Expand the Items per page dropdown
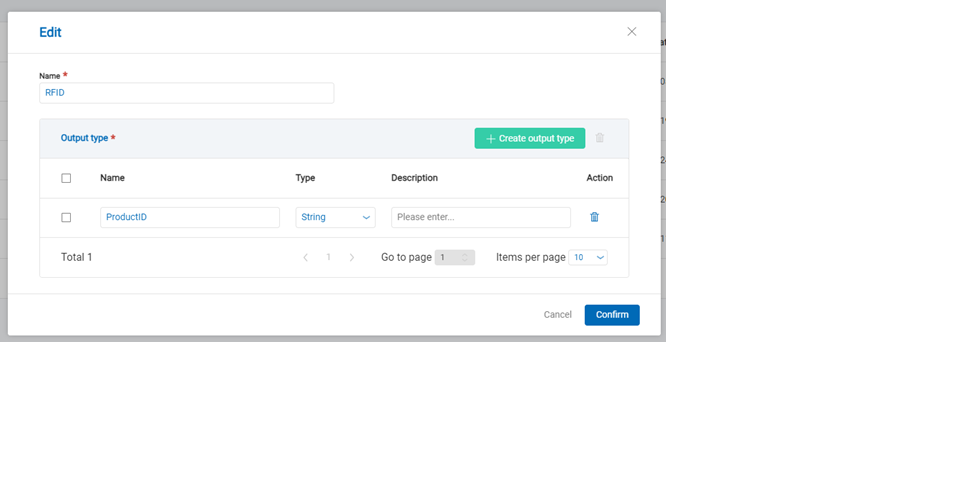Viewport: 960px width, 480px height. pyautogui.click(x=588, y=257)
